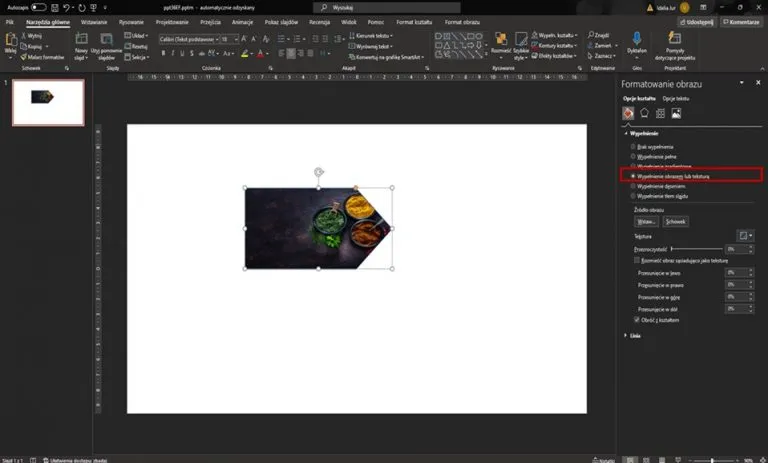Viewport: 768px width, 463px height.
Task: Open the Picture icon tab in format pane
Action: [x=676, y=114]
